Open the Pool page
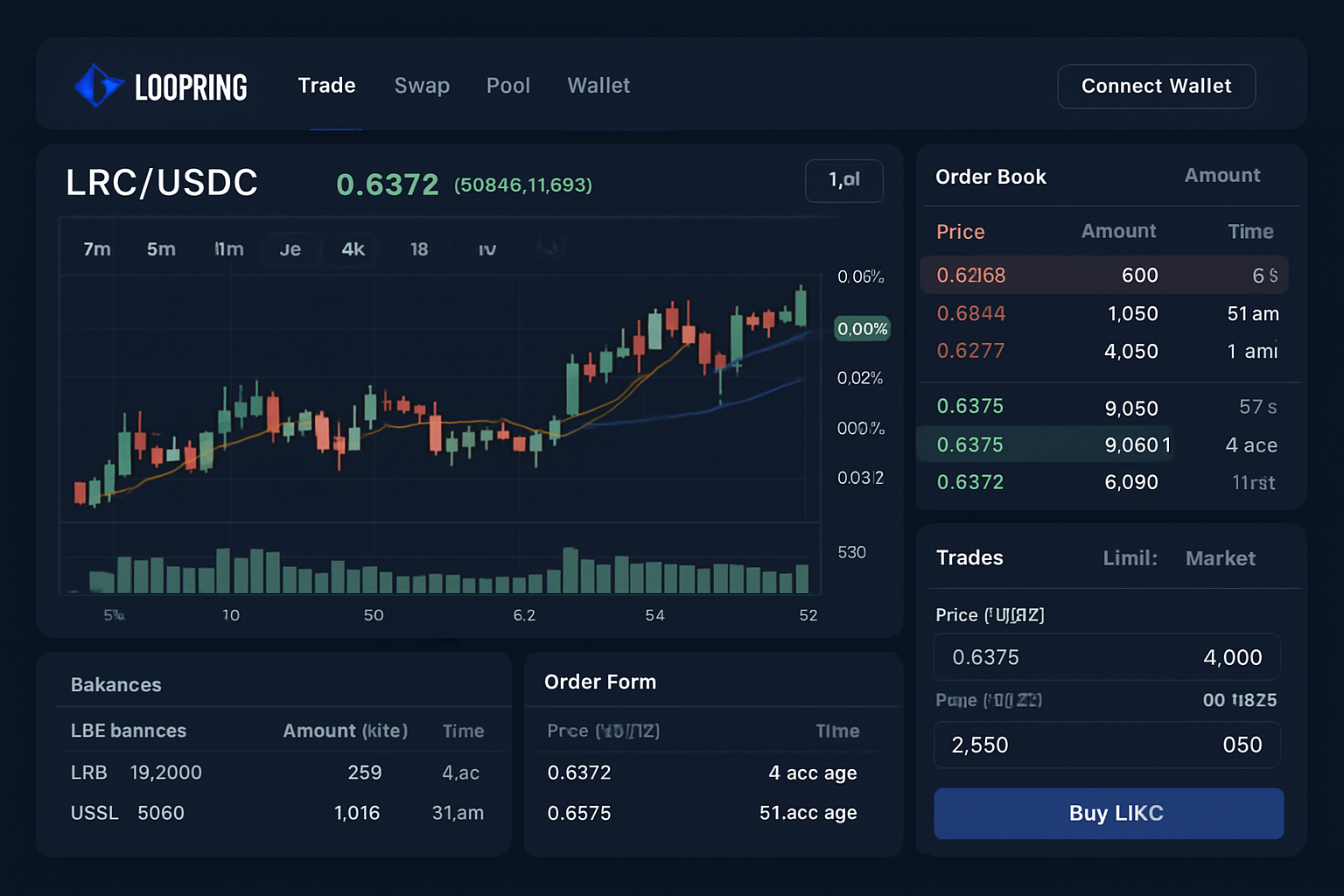 click(508, 85)
